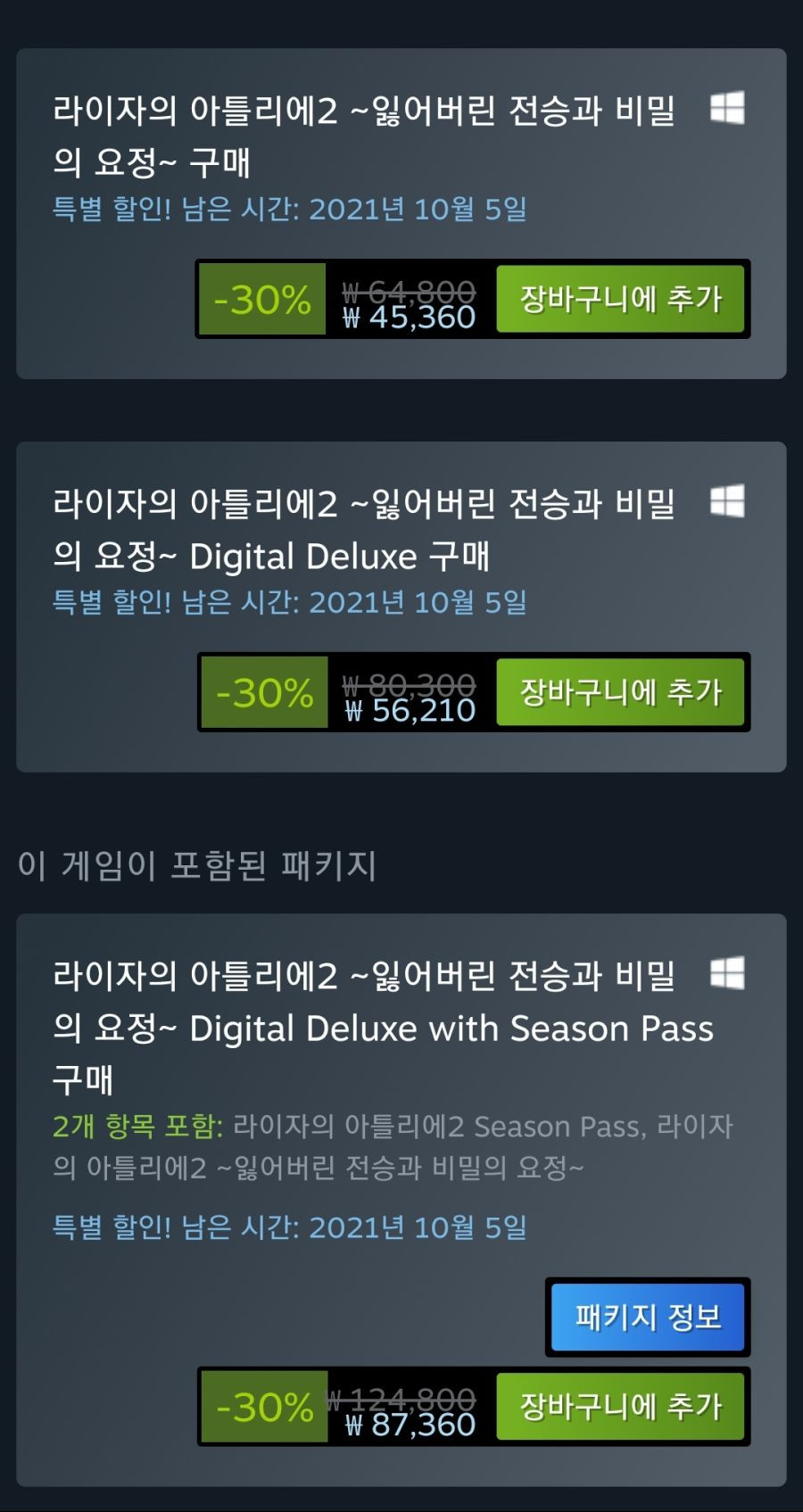Viewport: 803px width, 1512px height.
Task: Click standard edition purchase title
Action: [x=364, y=136]
